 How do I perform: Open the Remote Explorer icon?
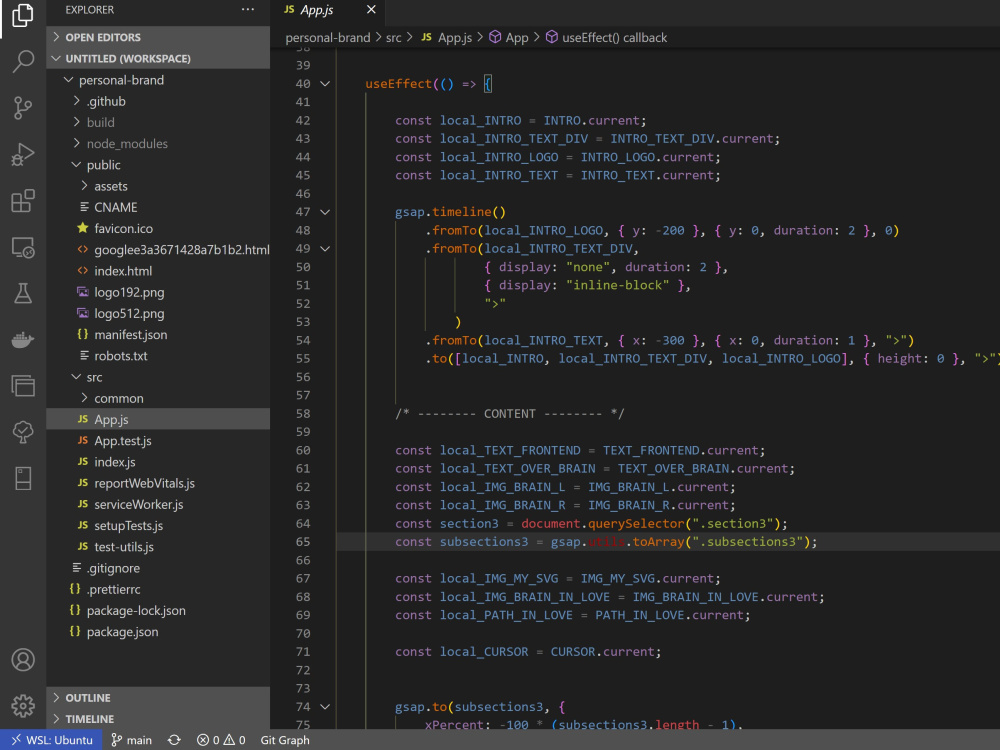(x=23, y=247)
